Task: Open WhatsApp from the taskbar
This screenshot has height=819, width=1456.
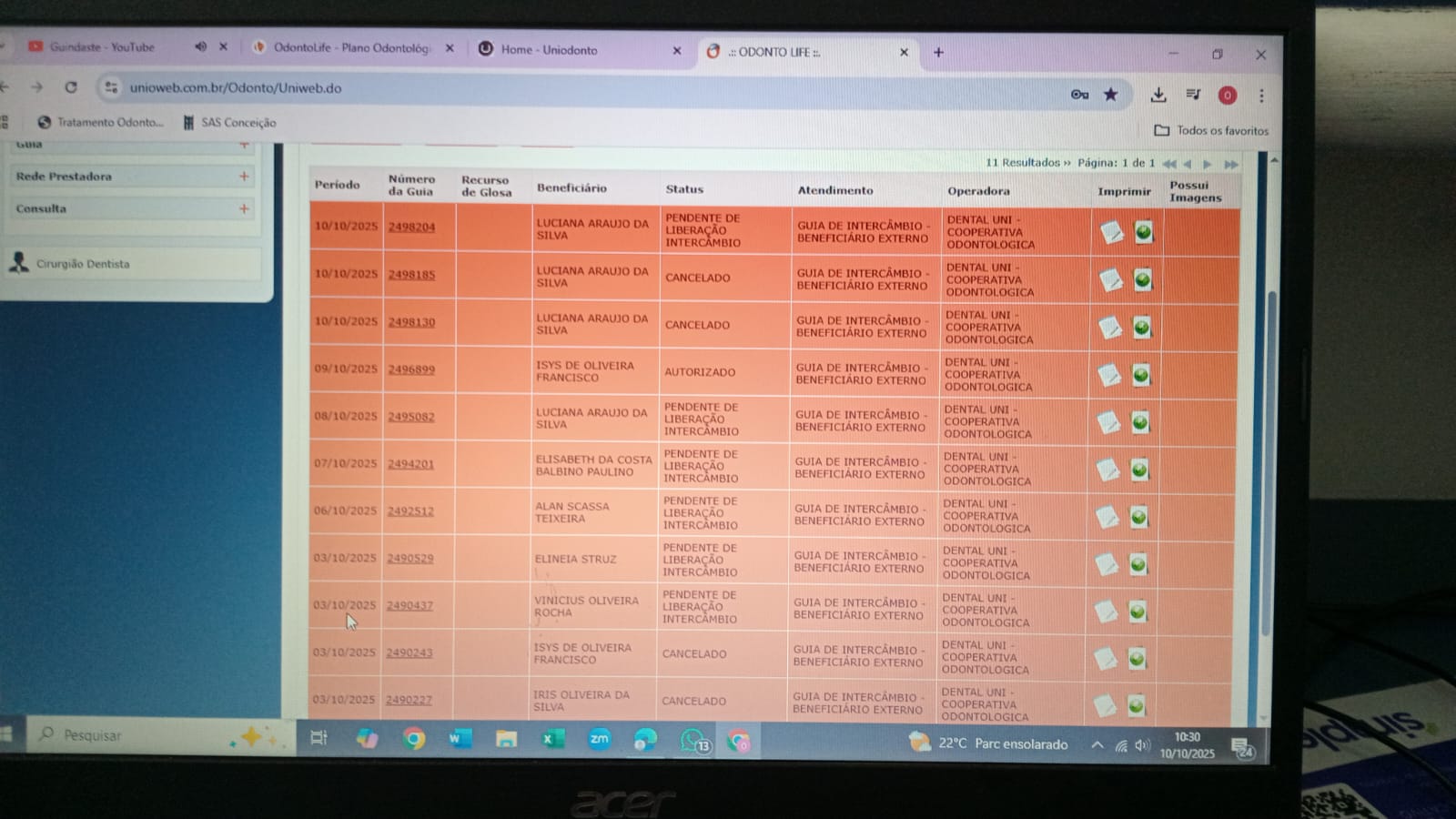Action: click(693, 742)
